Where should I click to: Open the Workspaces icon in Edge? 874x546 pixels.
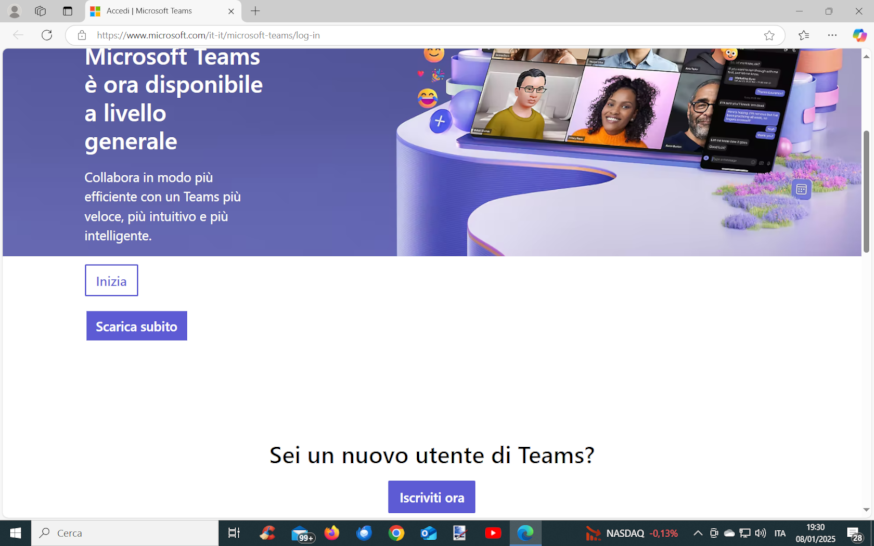[40, 11]
